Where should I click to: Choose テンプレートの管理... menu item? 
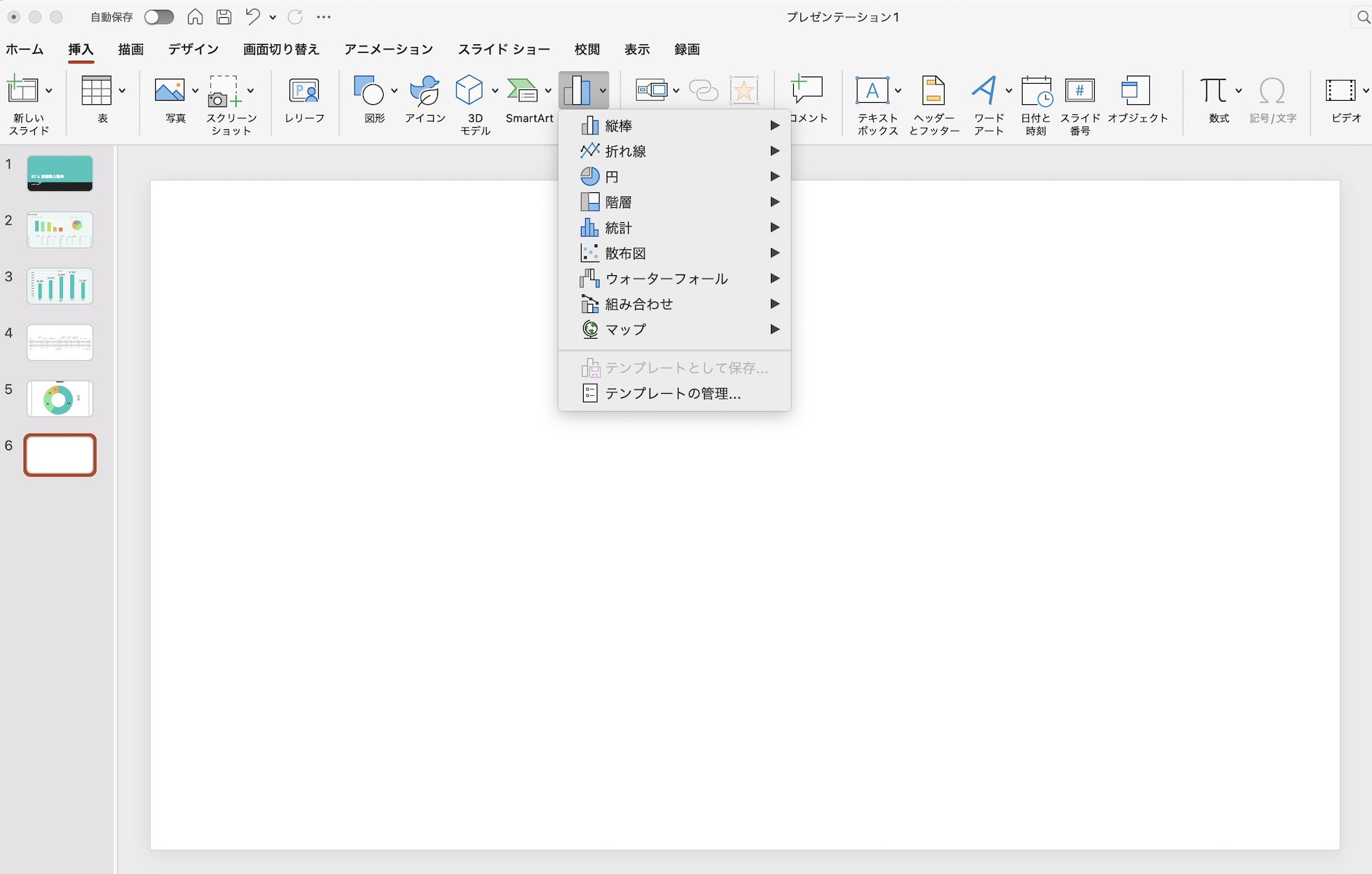675,393
